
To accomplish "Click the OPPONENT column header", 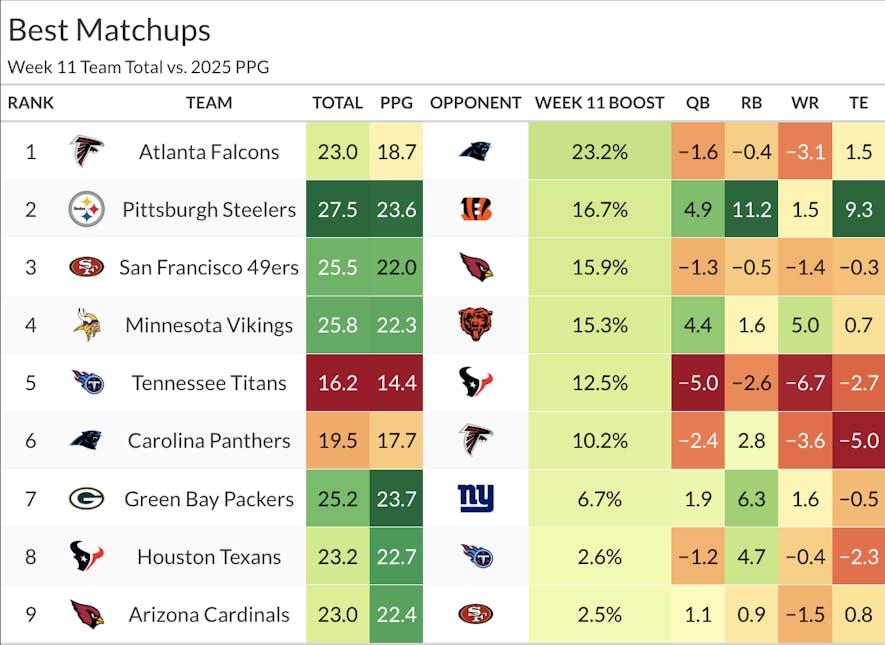I will pos(475,103).
